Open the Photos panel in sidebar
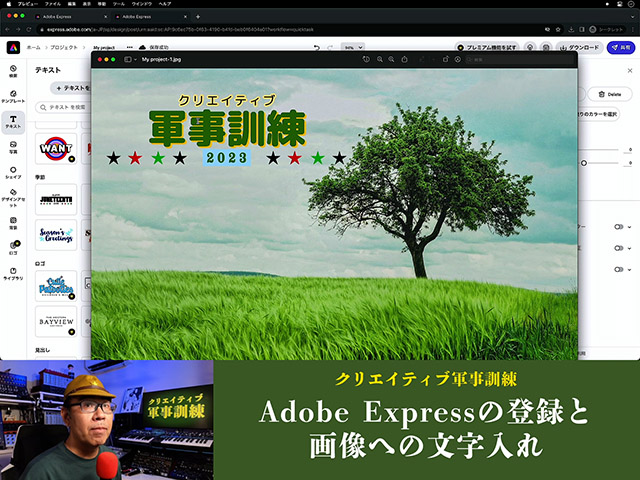The width and height of the screenshot is (640, 480). point(13,147)
